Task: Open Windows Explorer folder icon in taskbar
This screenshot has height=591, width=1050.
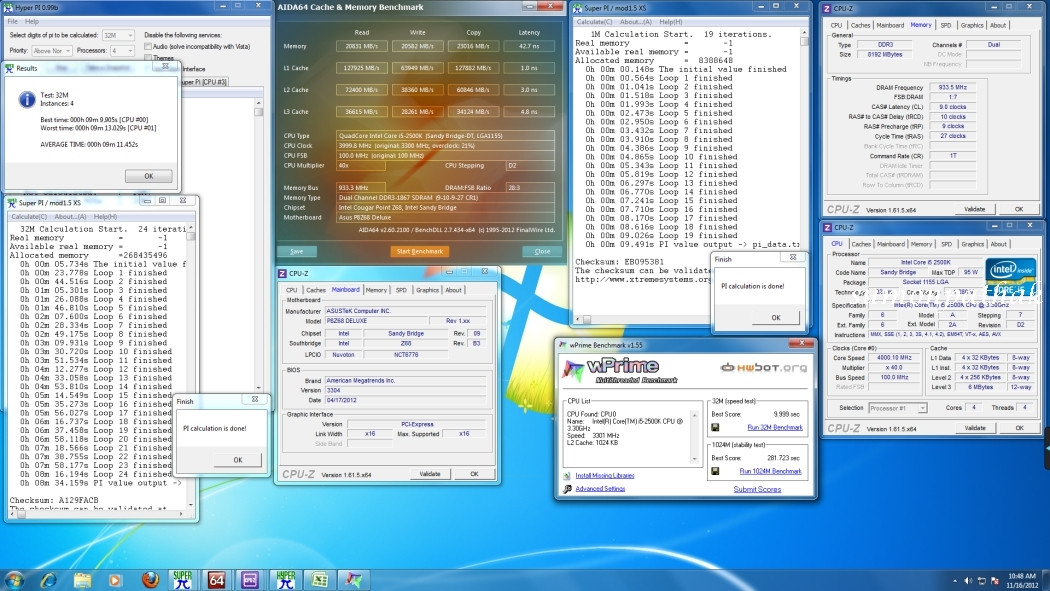Action: point(82,580)
